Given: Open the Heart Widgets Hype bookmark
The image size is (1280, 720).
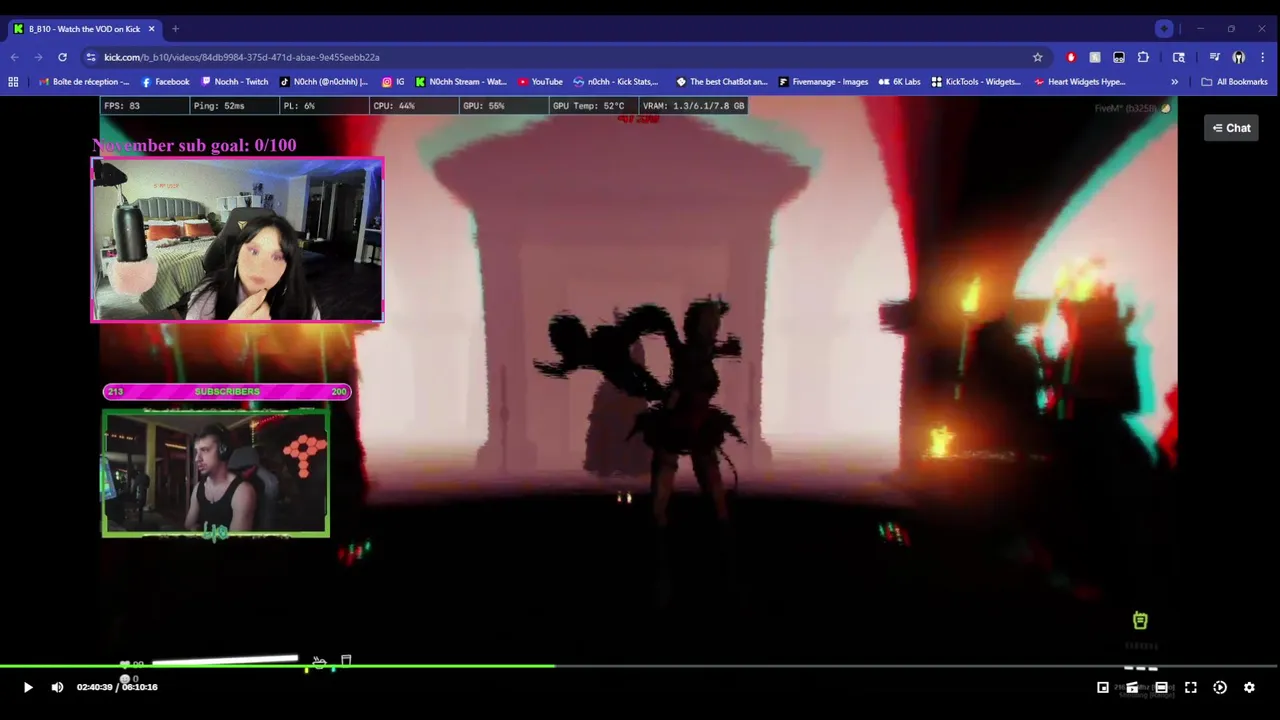Looking at the screenshot, I should [1080, 82].
